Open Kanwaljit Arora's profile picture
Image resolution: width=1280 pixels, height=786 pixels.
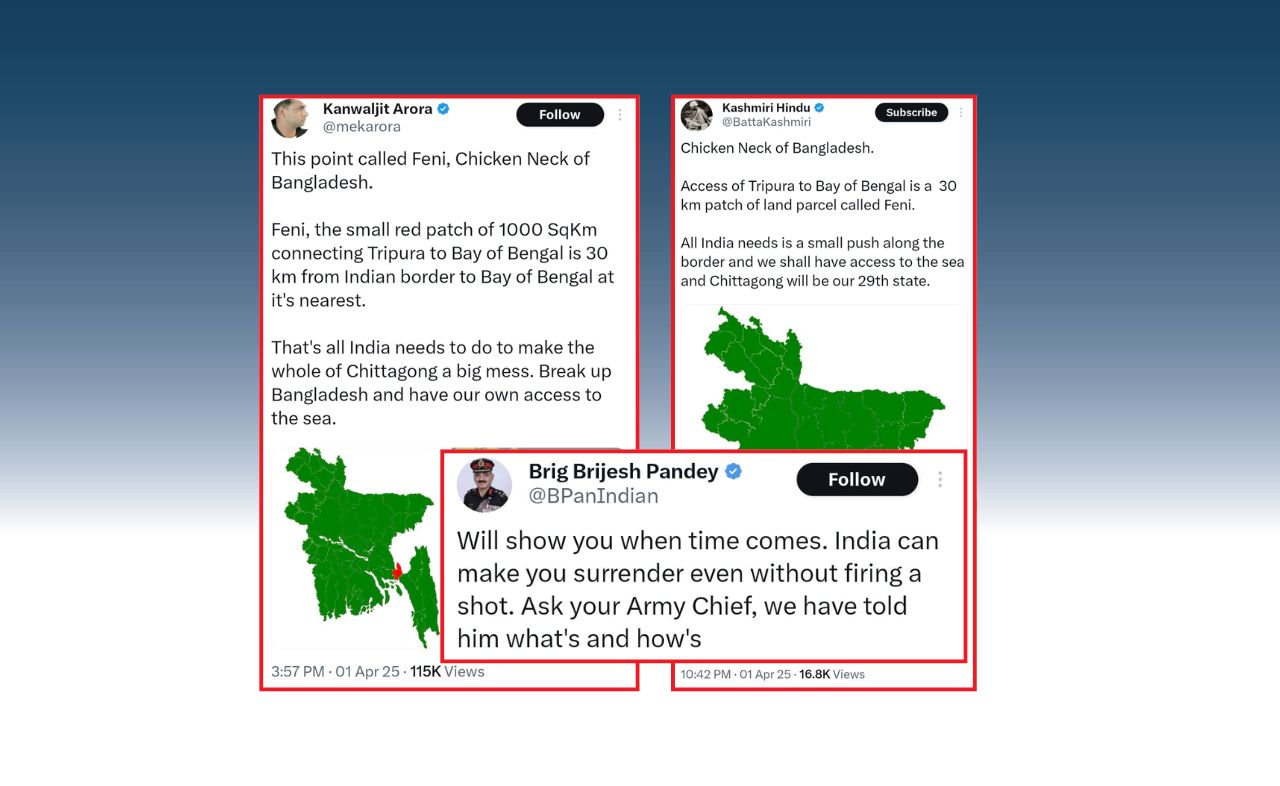[290, 118]
